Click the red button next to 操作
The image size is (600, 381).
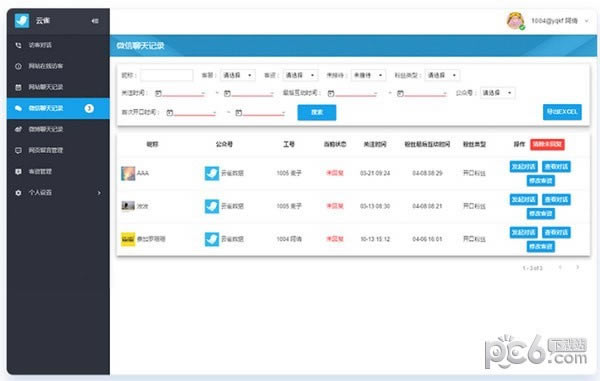(547, 144)
